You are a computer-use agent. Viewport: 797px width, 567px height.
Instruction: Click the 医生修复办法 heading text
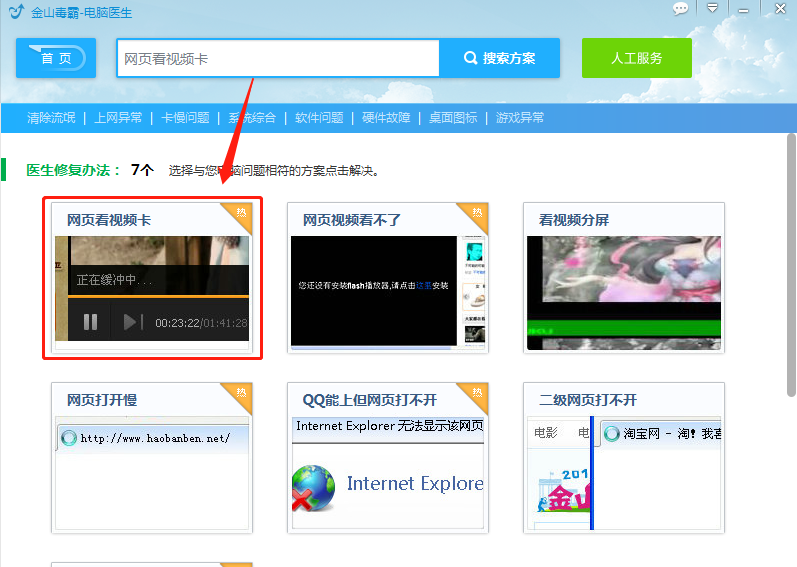pyautogui.click(x=73, y=170)
